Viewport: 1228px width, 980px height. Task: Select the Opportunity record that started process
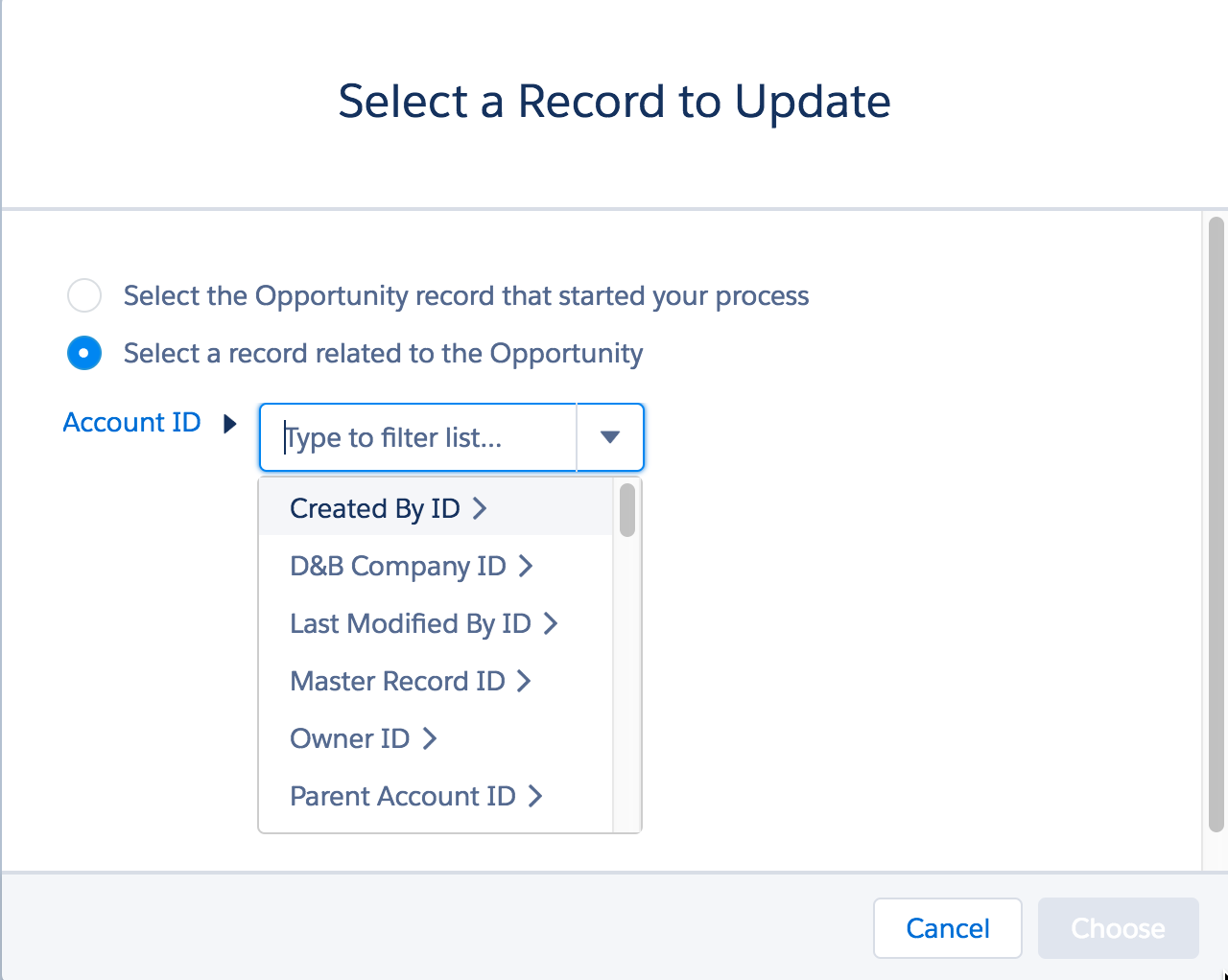(x=84, y=295)
